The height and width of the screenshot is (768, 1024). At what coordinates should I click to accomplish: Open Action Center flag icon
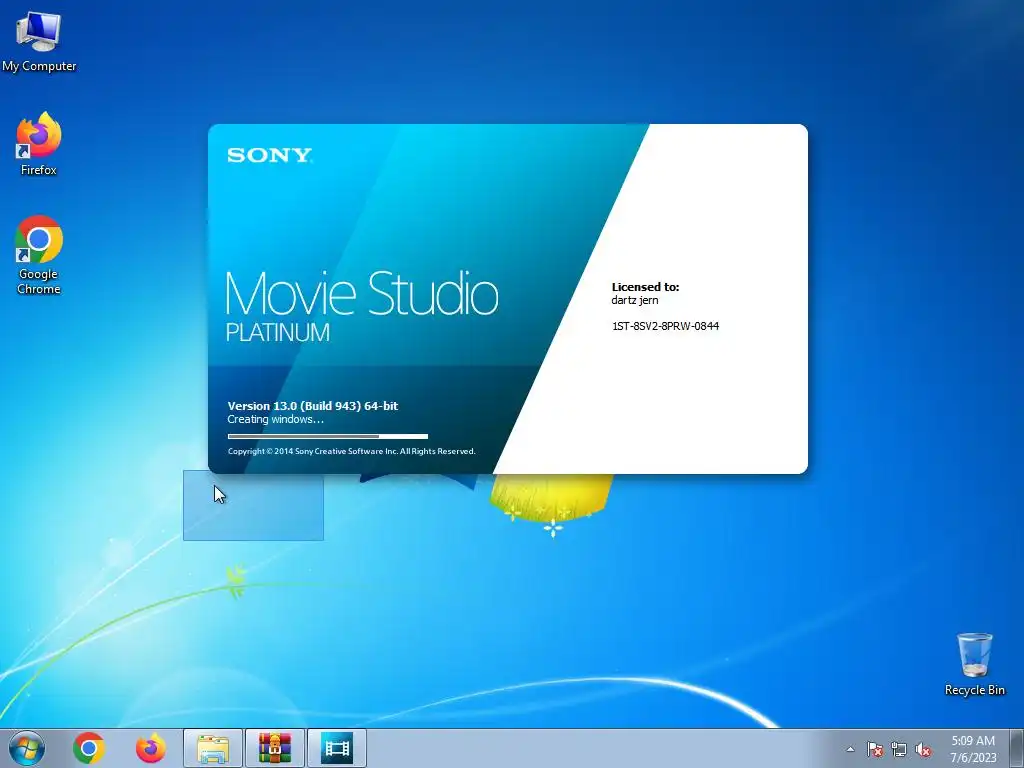pyautogui.click(x=875, y=749)
